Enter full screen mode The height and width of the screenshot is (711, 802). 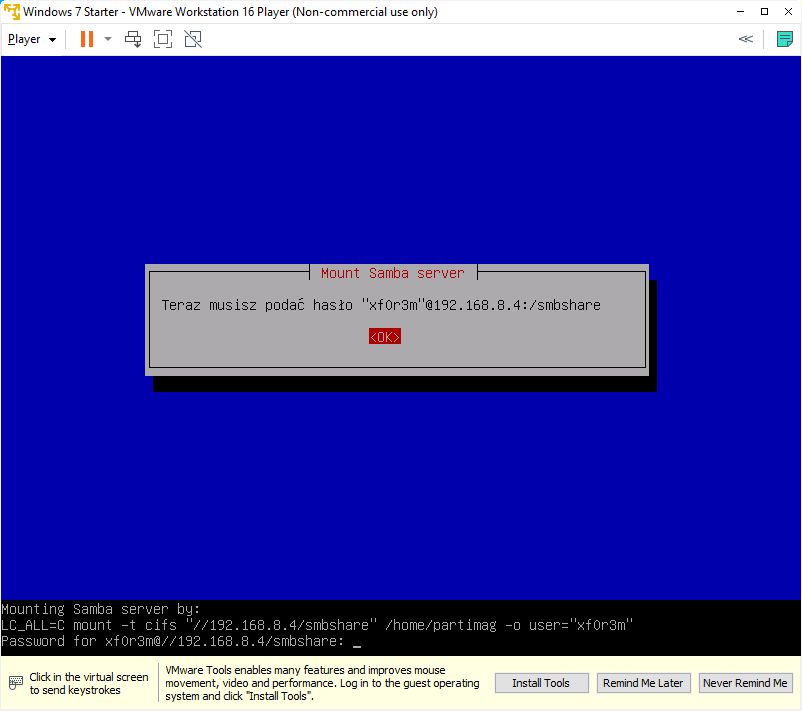click(163, 39)
